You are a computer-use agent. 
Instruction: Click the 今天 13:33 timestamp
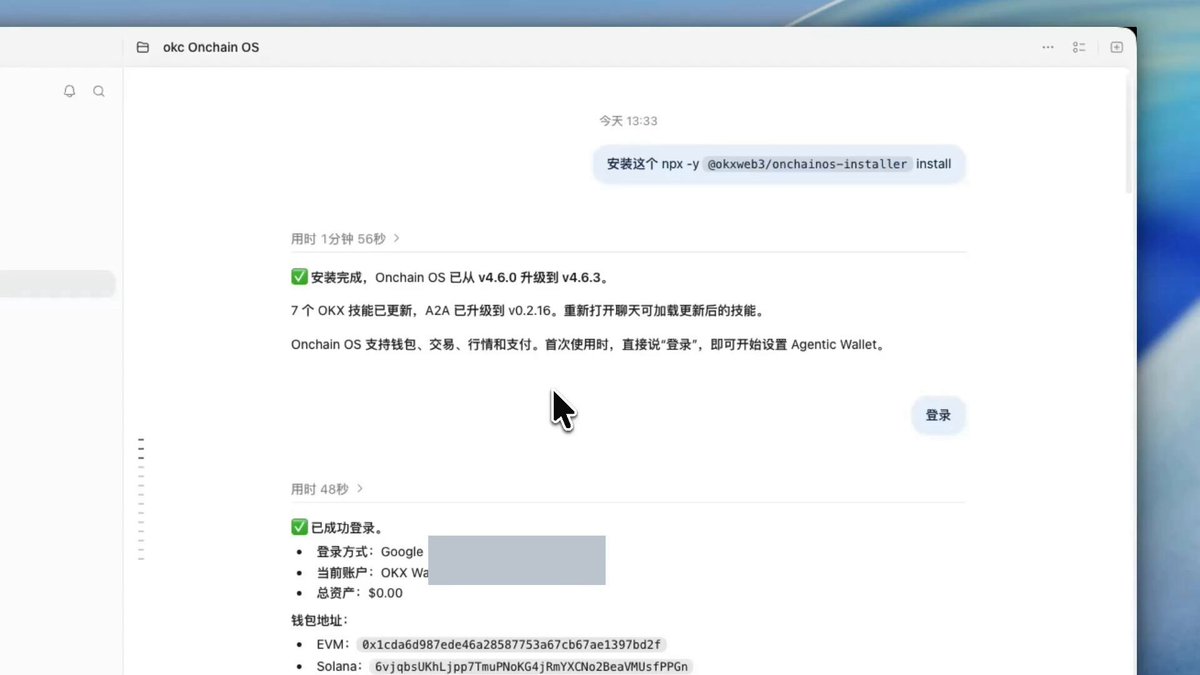628,121
